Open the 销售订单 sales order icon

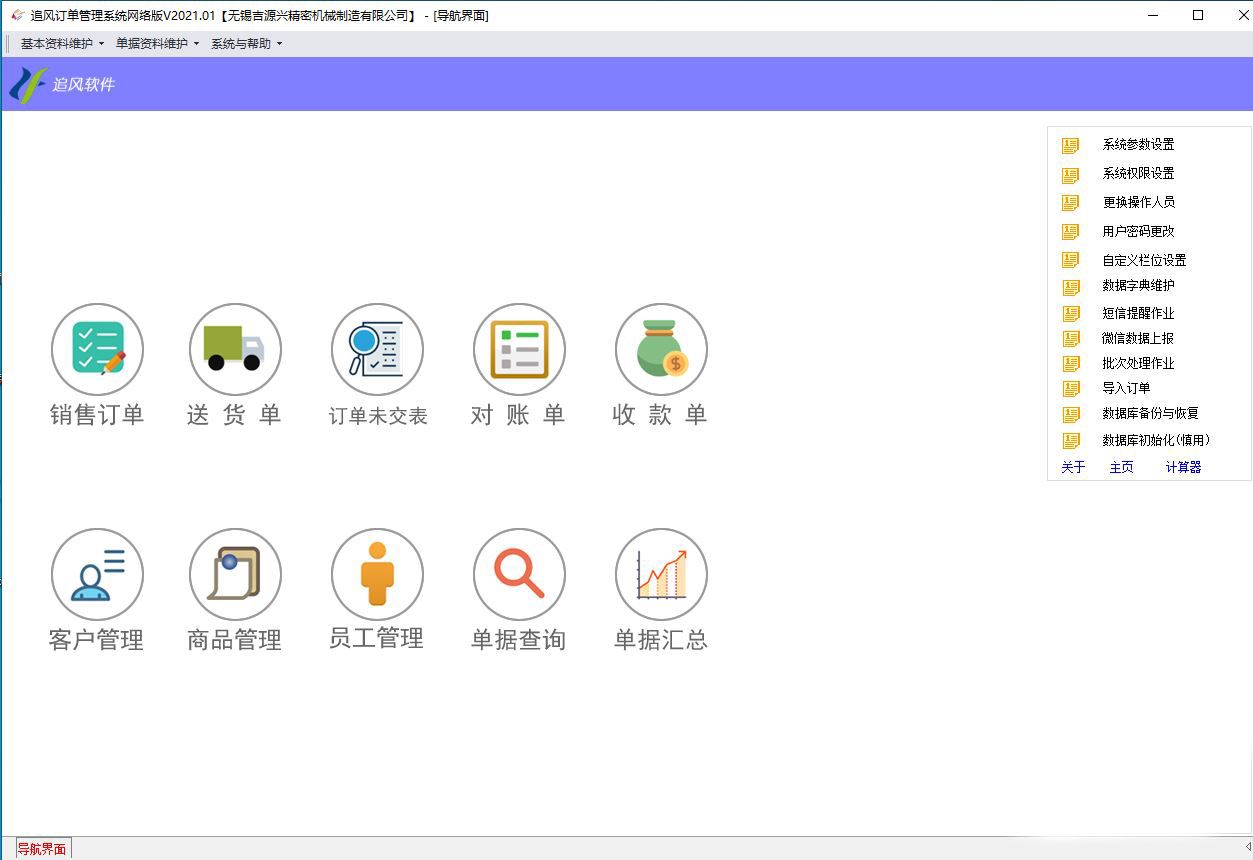(x=97, y=350)
